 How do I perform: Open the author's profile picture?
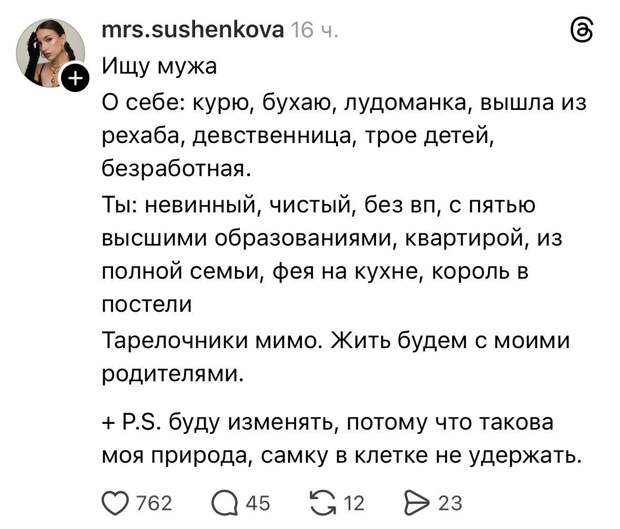click(50, 50)
